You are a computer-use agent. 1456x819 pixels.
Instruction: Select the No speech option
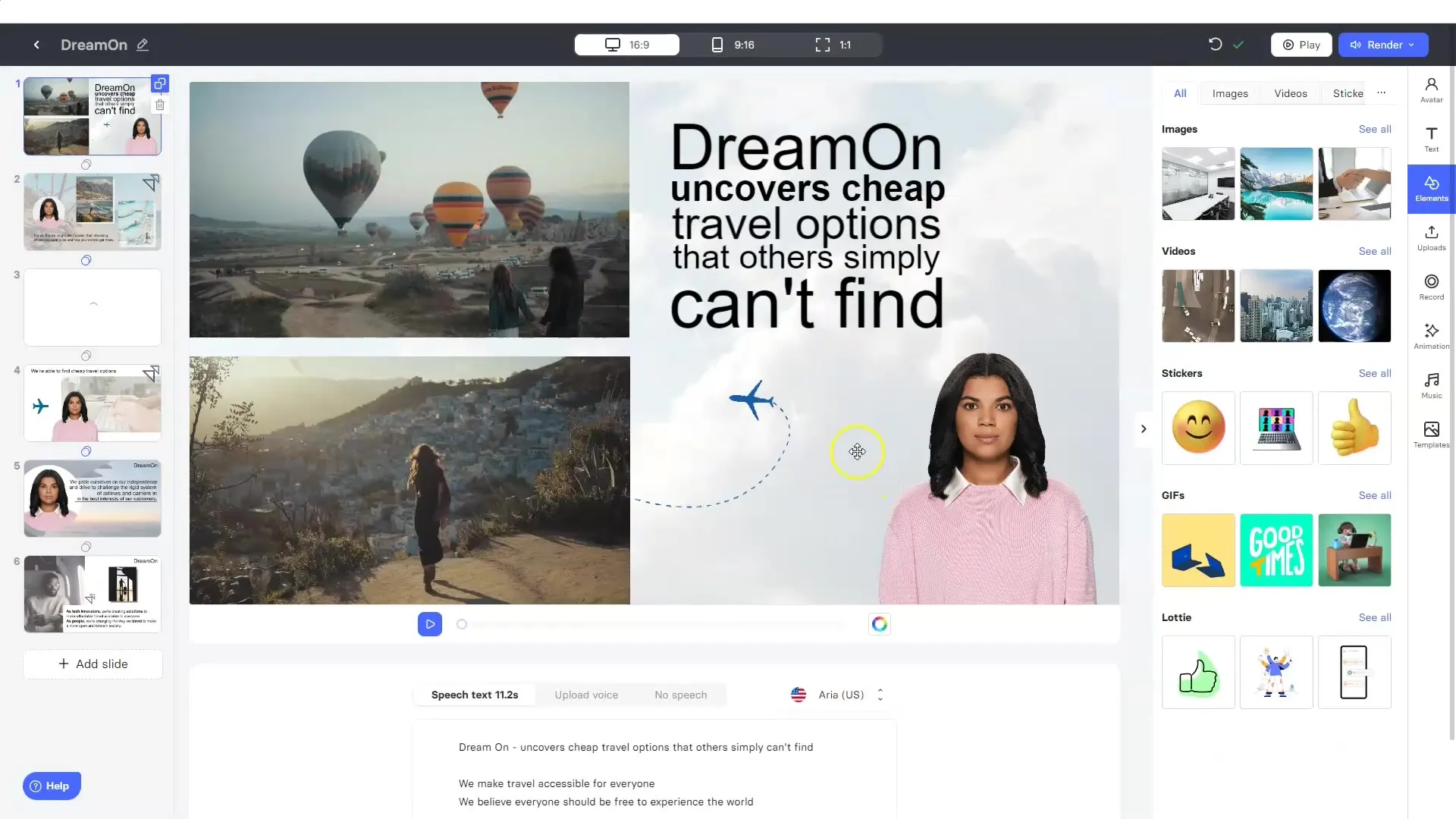pyautogui.click(x=680, y=695)
